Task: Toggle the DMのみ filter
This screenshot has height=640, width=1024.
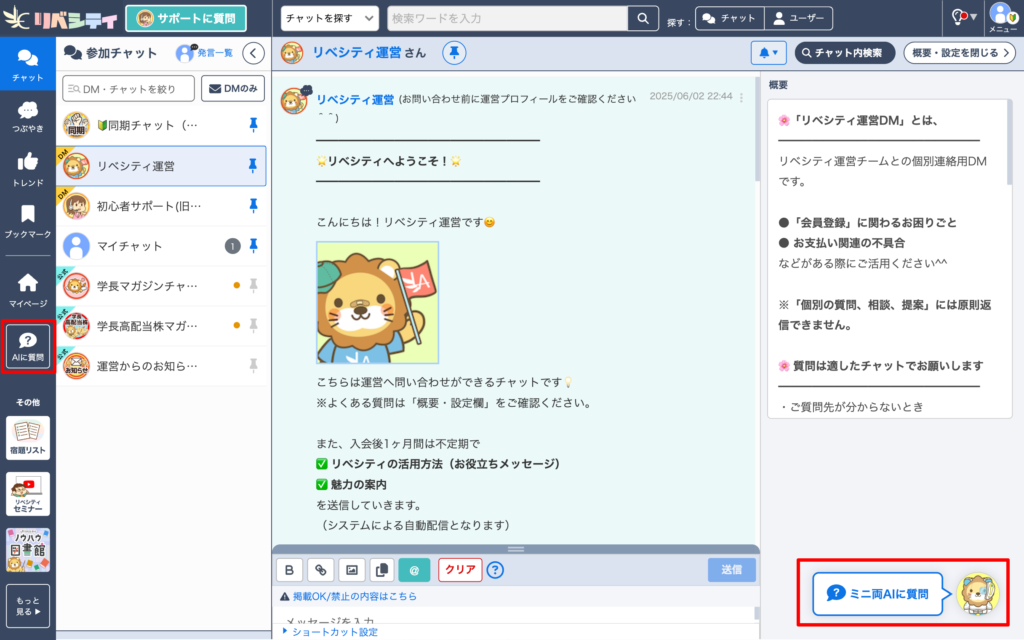Action: point(233,89)
